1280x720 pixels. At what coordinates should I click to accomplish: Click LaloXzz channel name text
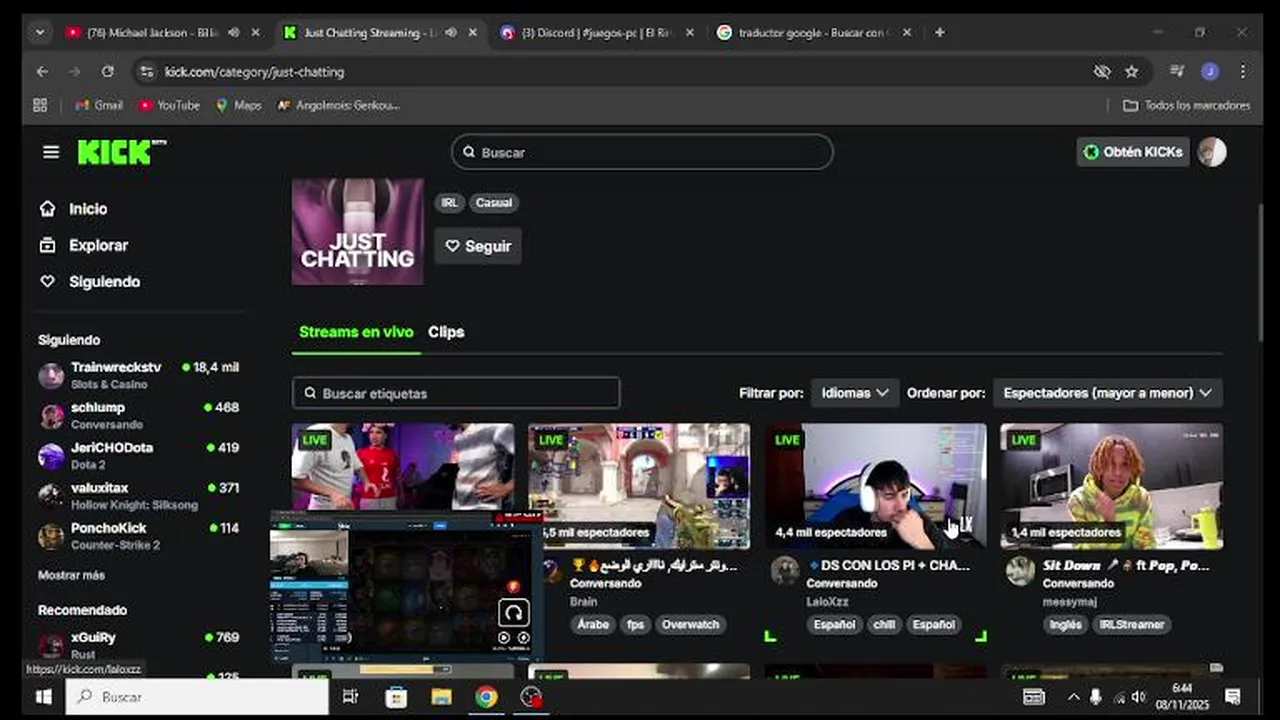coord(826,602)
